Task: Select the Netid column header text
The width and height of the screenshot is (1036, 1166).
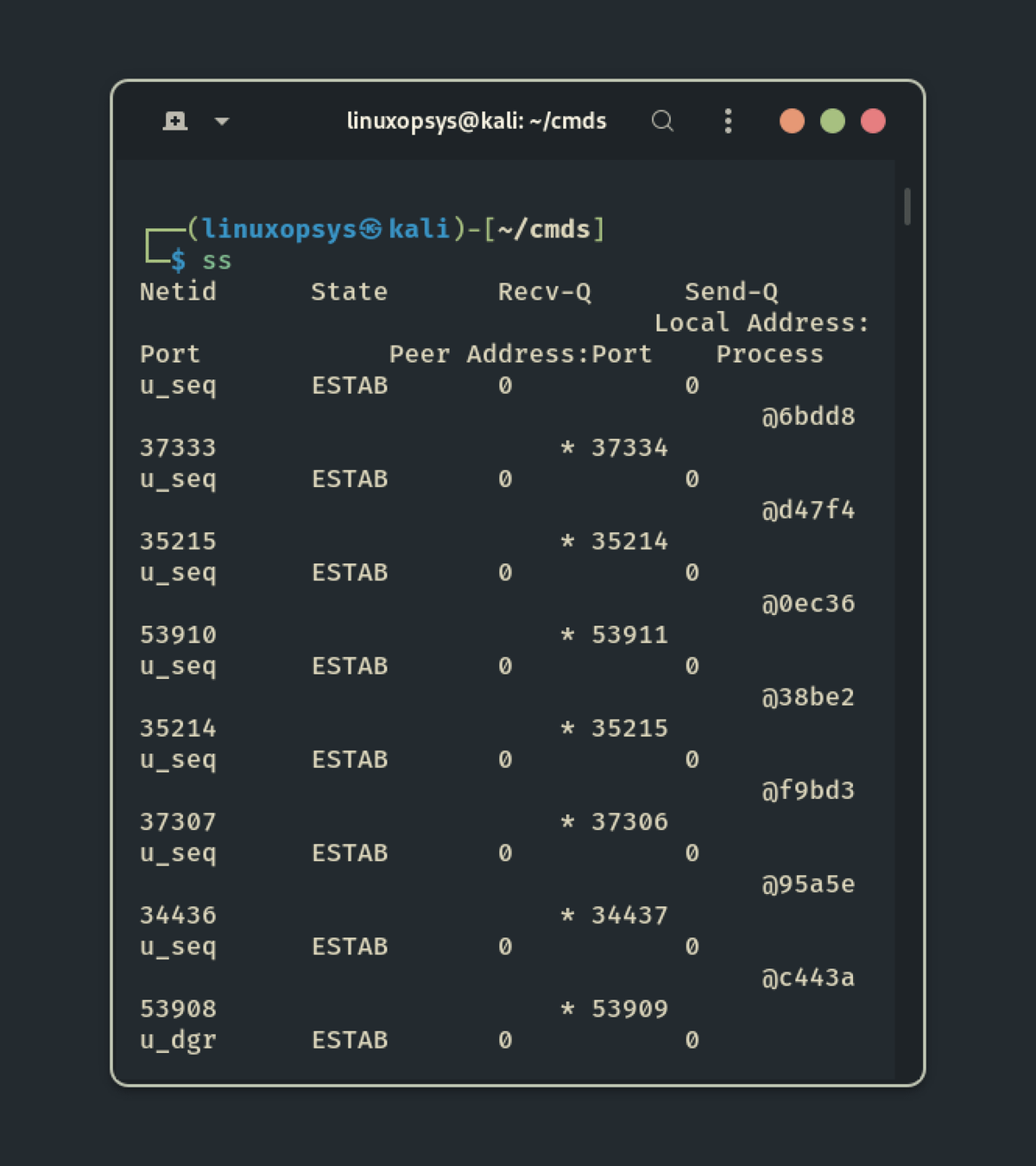Action: point(178,292)
